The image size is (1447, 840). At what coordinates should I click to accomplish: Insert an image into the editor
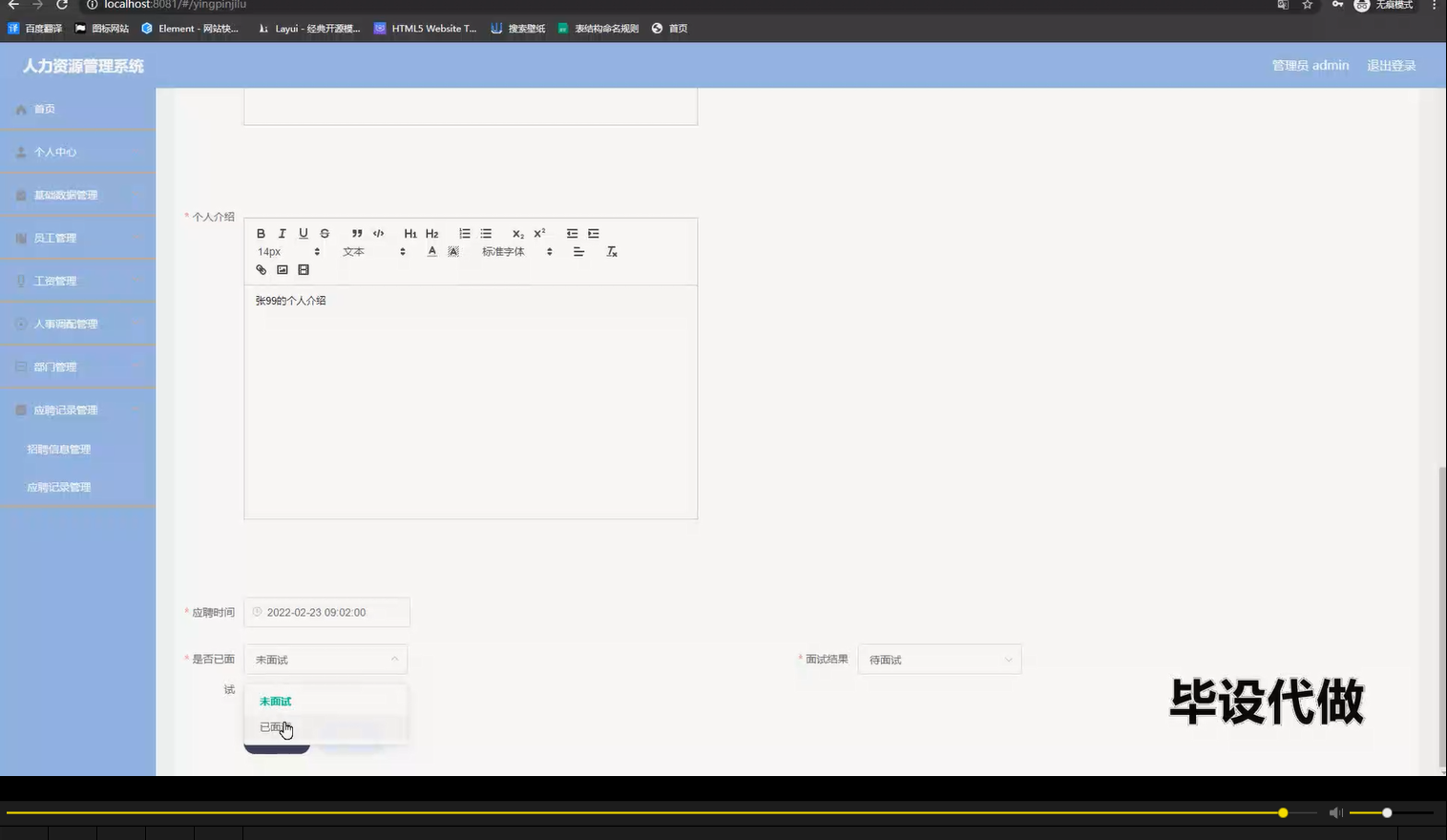point(283,270)
